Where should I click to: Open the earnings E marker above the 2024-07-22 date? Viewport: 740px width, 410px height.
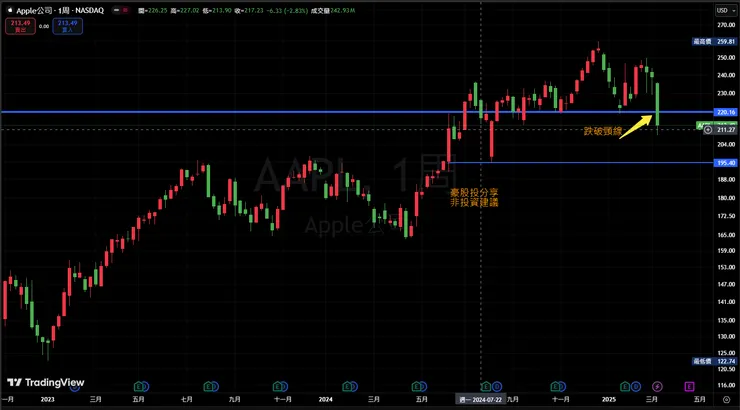[486, 387]
